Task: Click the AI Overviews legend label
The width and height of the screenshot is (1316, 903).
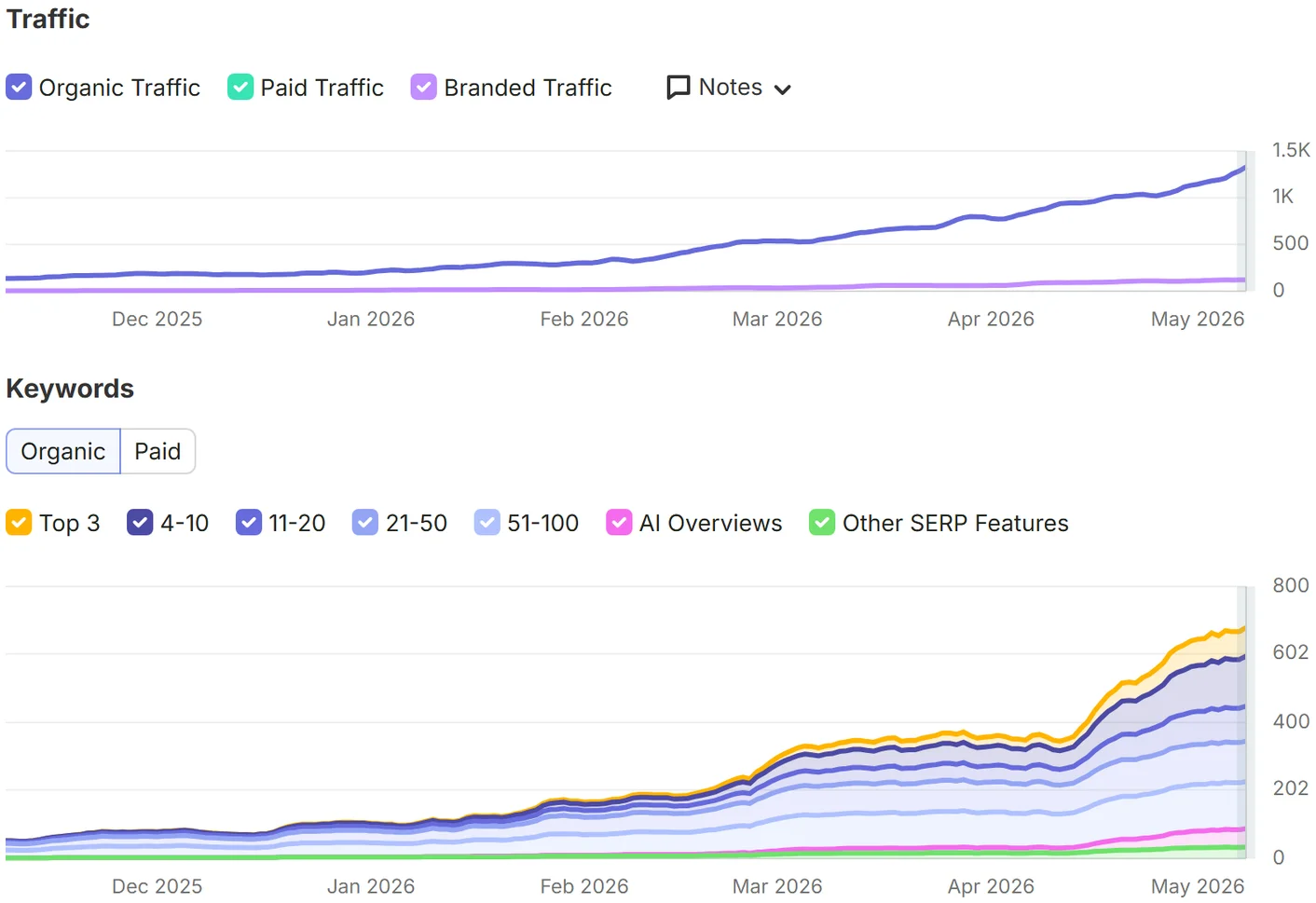Action: point(710,524)
